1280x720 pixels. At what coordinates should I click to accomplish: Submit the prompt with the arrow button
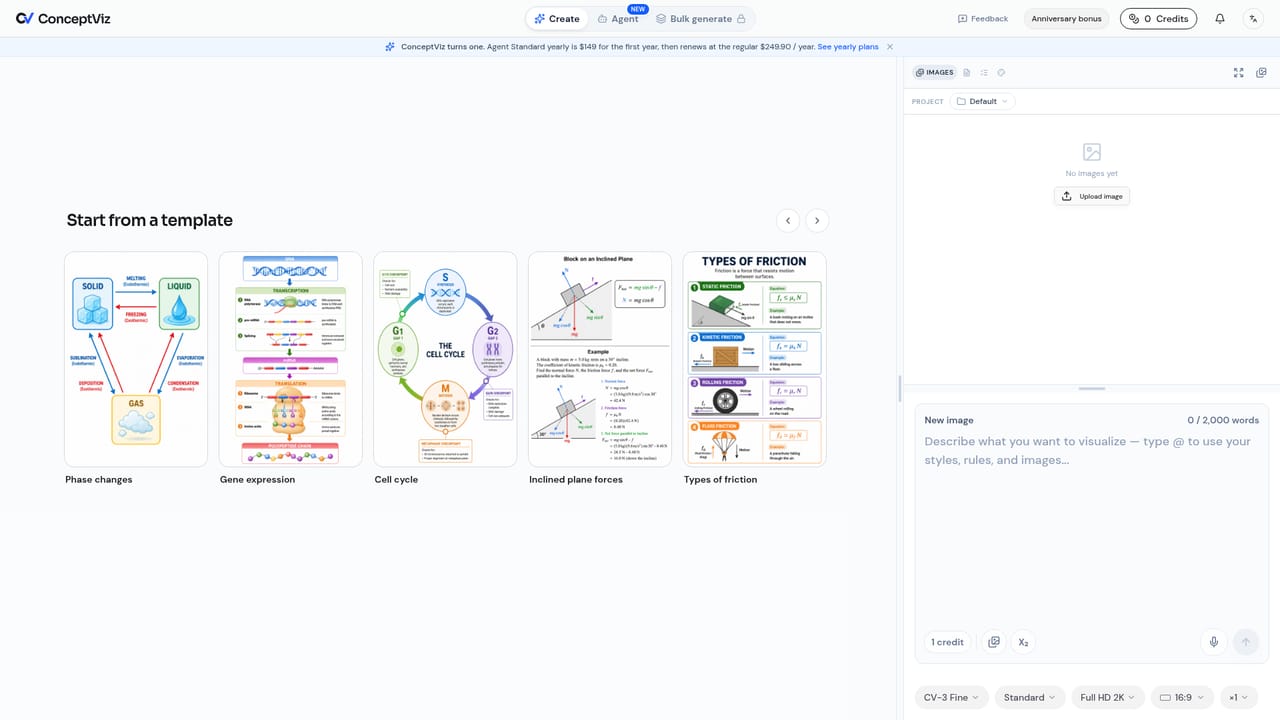click(x=1246, y=642)
